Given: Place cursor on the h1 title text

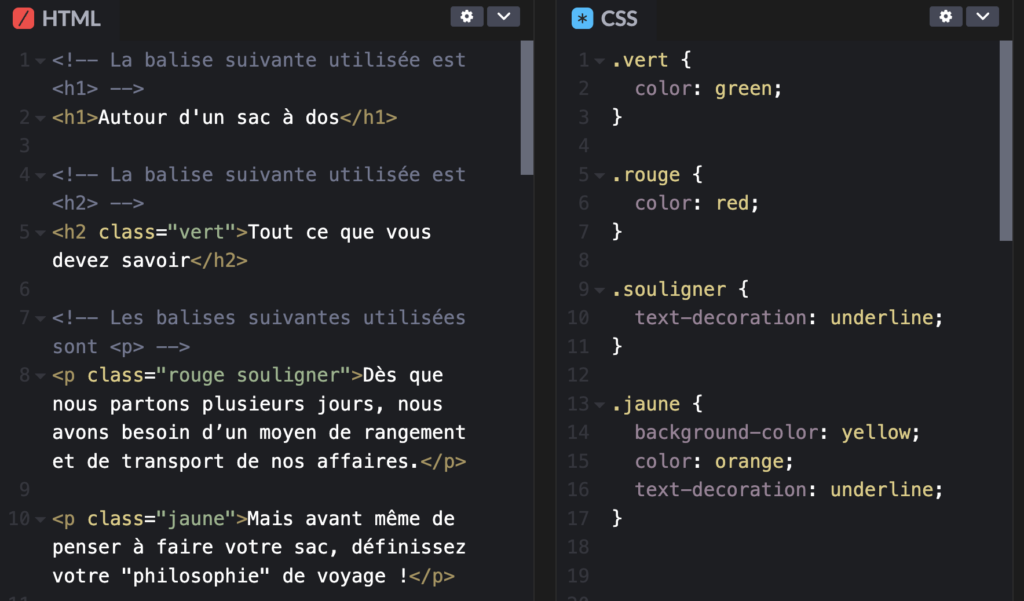Looking at the screenshot, I should (219, 117).
